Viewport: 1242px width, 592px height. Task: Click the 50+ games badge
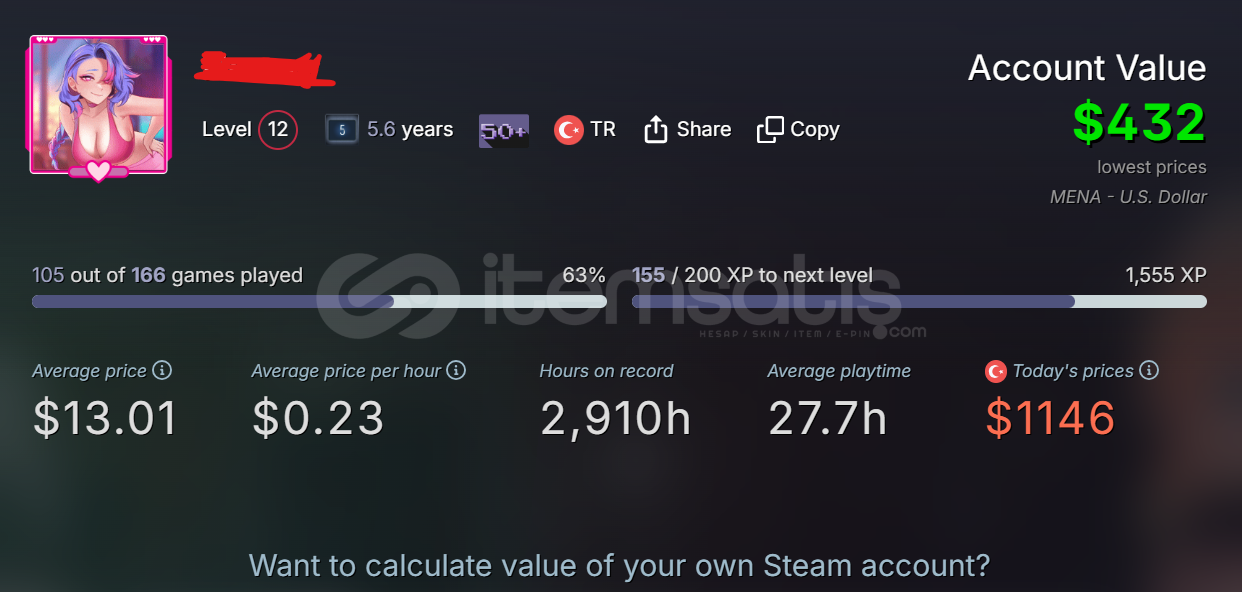[504, 130]
